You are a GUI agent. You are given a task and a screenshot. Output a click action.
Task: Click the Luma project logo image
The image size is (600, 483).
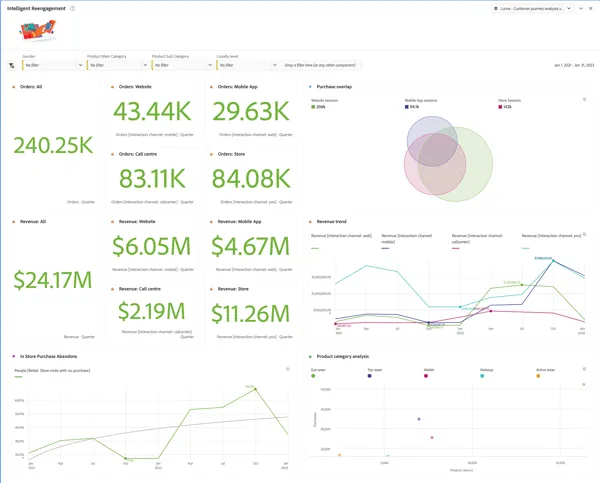[38, 31]
